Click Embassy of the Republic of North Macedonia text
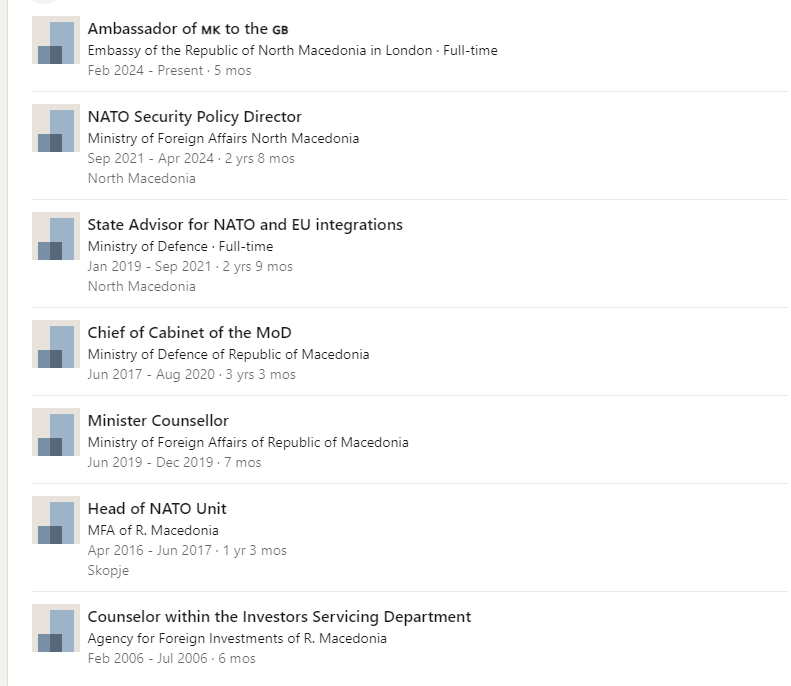The height and width of the screenshot is (686, 791). (260, 50)
